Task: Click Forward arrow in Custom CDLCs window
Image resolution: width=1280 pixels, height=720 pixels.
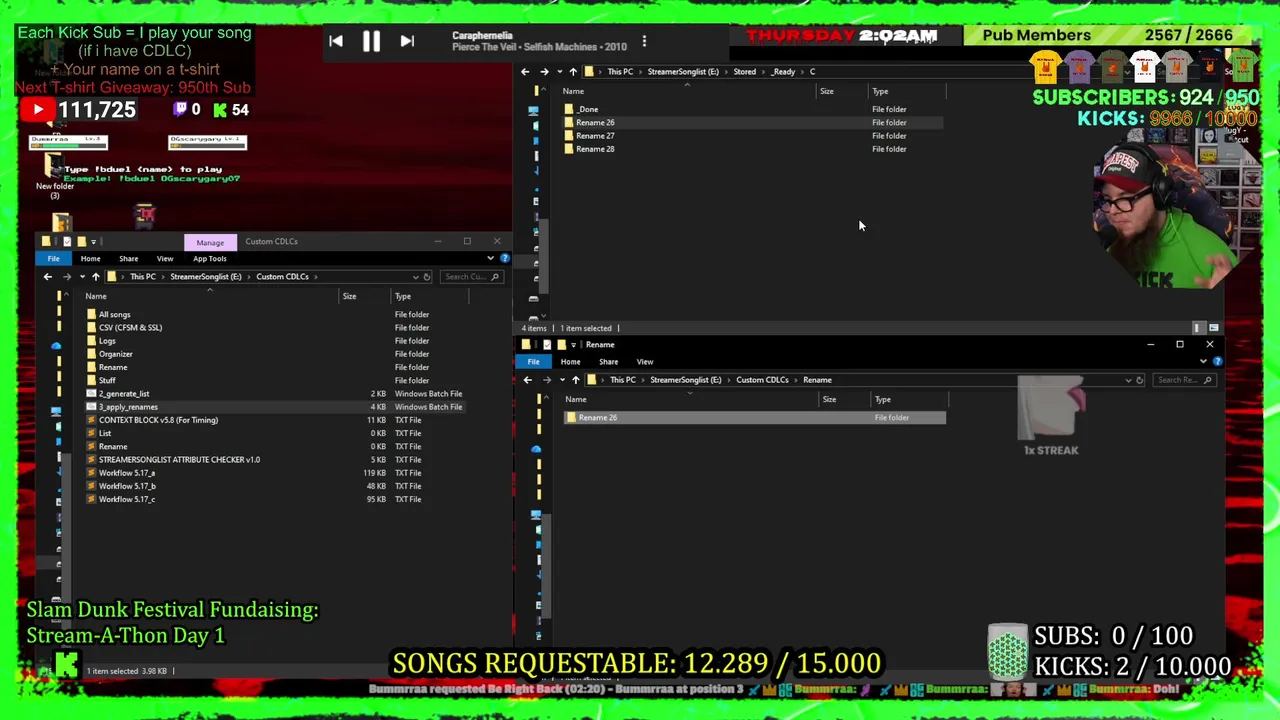Action: 67,277
